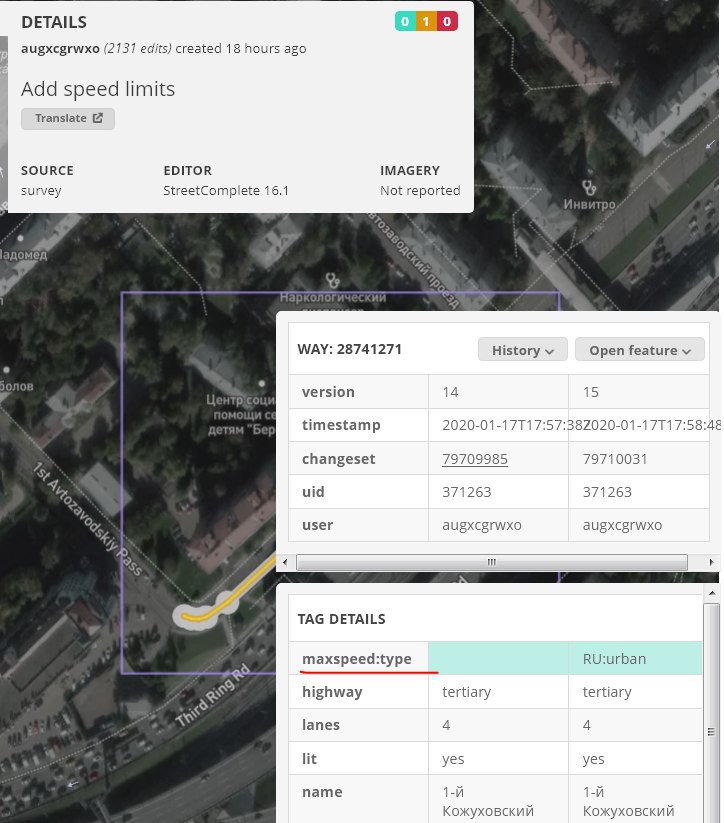Screen dimensions: 724x823
Task: Select the changeset value 79710031
Action: [615, 459]
